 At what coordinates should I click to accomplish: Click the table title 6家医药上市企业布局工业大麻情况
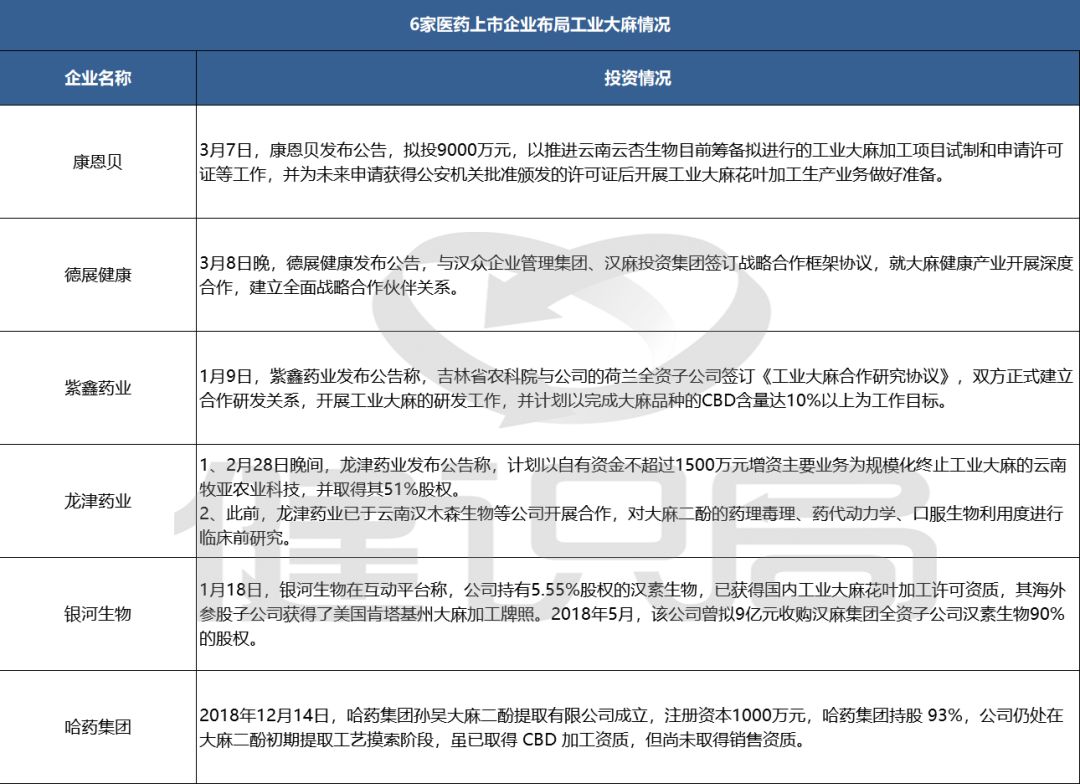pyautogui.click(x=540, y=25)
